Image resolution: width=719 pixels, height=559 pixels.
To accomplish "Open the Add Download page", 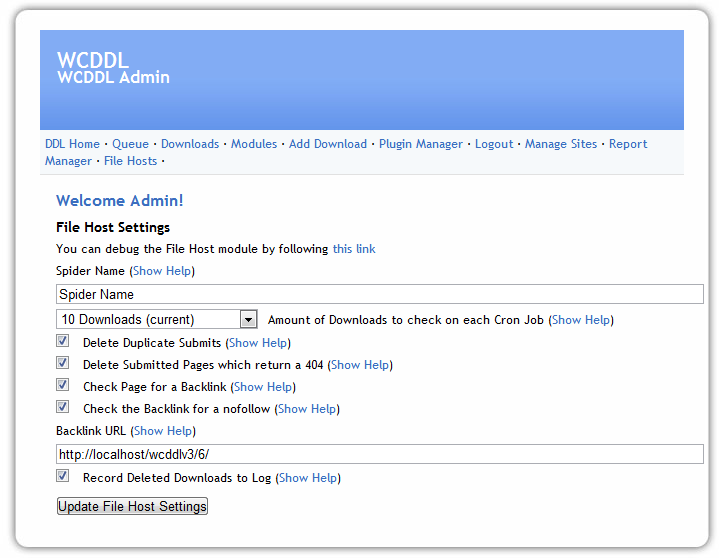I will pos(328,144).
